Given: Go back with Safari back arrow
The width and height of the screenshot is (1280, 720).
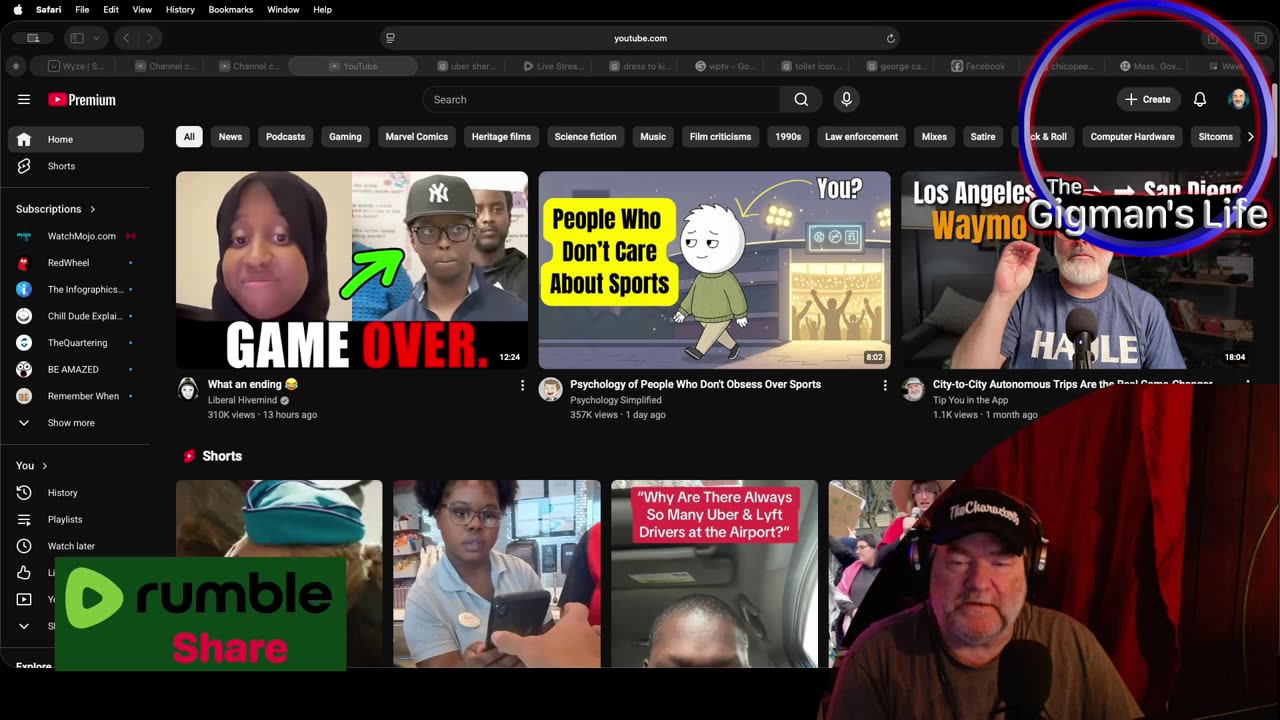Looking at the screenshot, I should click(126, 38).
